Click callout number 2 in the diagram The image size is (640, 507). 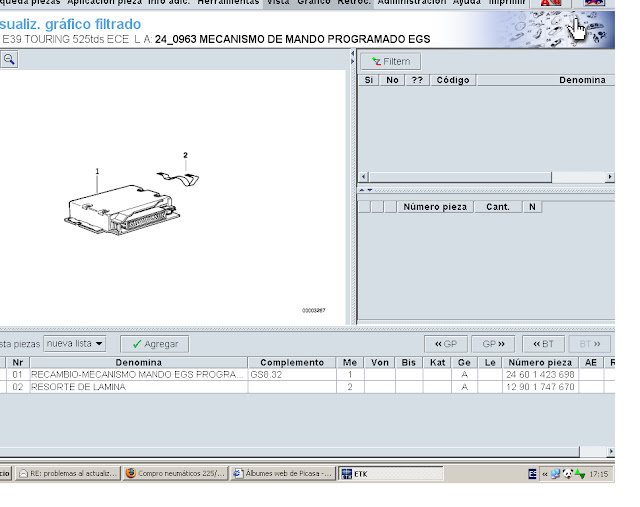click(185, 155)
